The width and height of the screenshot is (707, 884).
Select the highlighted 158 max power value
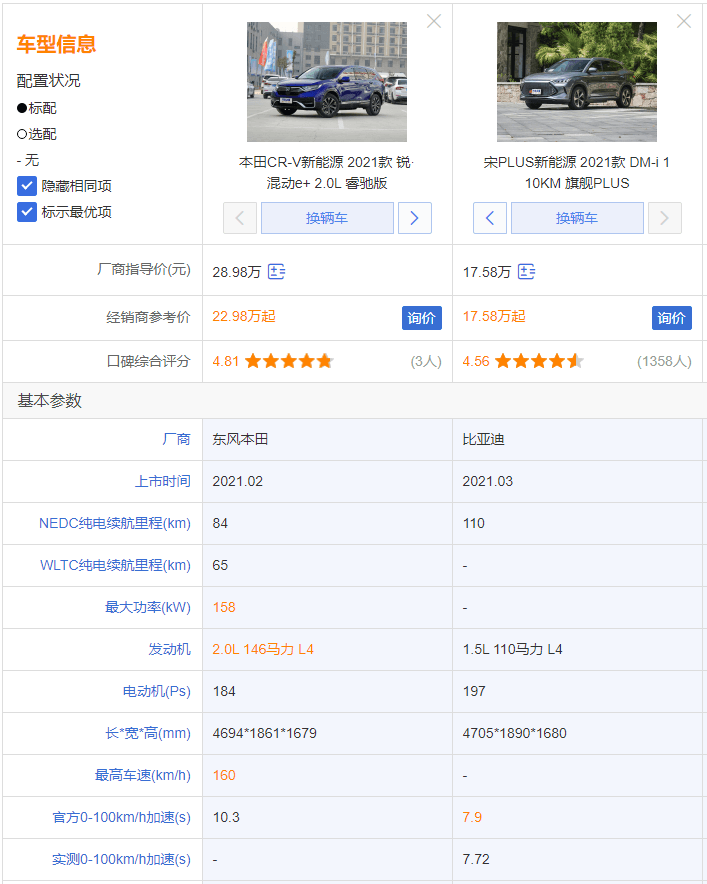point(224,607)
